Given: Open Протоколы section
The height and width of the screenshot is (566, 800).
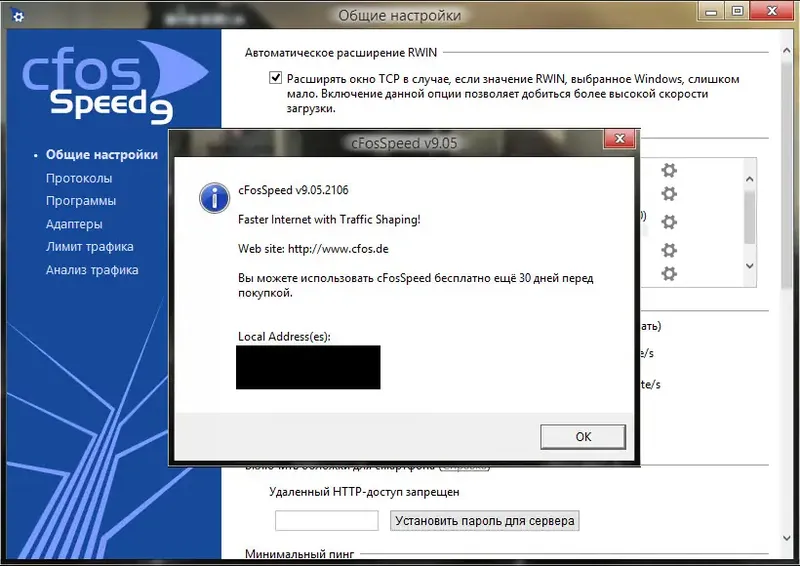Looking at the screenshot, I should click(x=79, y=178).
